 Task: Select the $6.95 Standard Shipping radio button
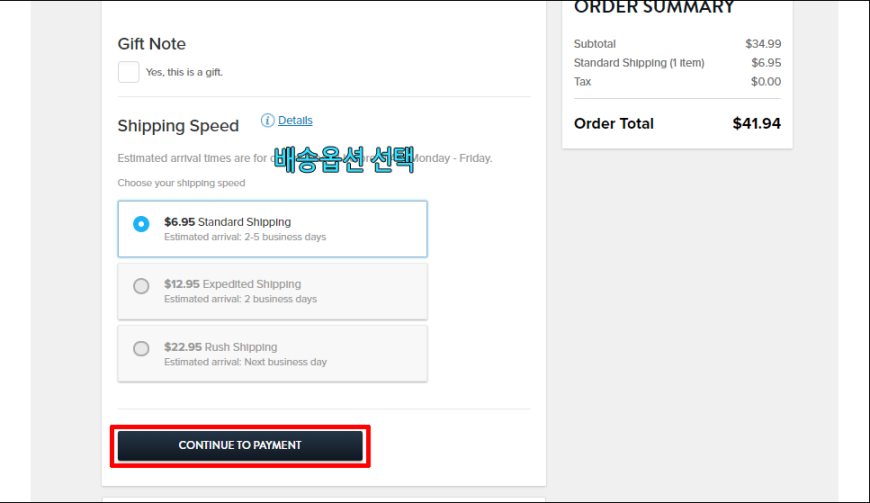(x=141, y=224)
